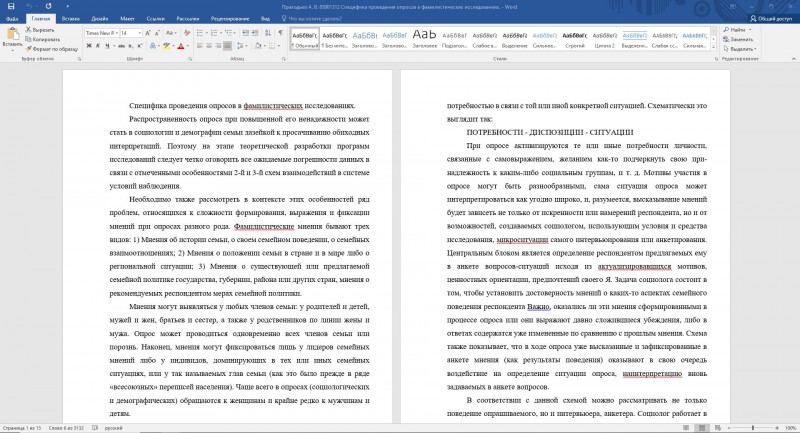Show paragraph marks with the pilcrow icon

[x=280, y=33]
